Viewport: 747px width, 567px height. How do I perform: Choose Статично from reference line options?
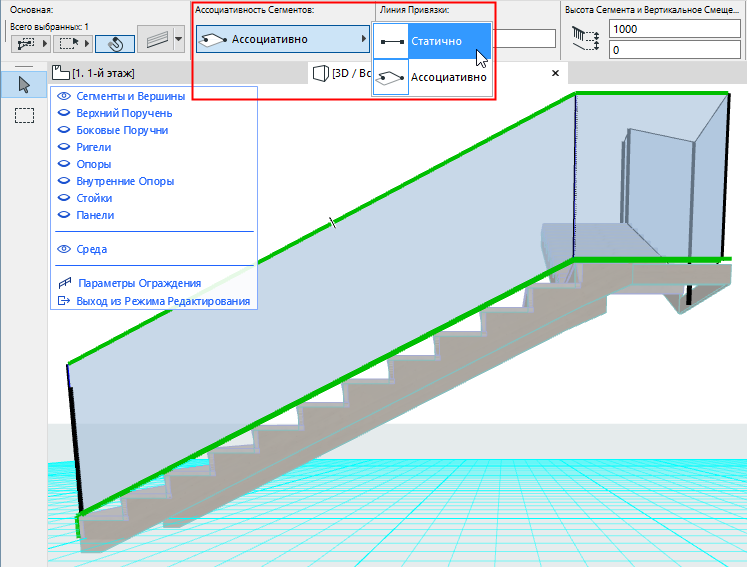coord(432,41)
